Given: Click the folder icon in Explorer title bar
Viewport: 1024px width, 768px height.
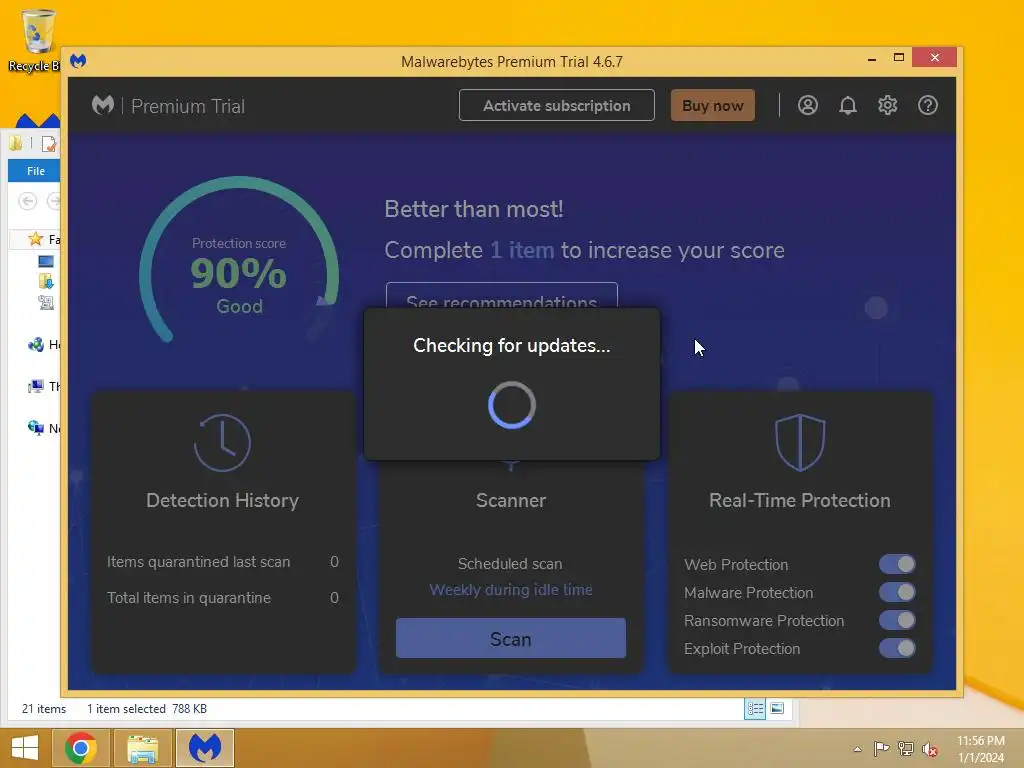Looking at the screenshot, I should coord(16,143).
